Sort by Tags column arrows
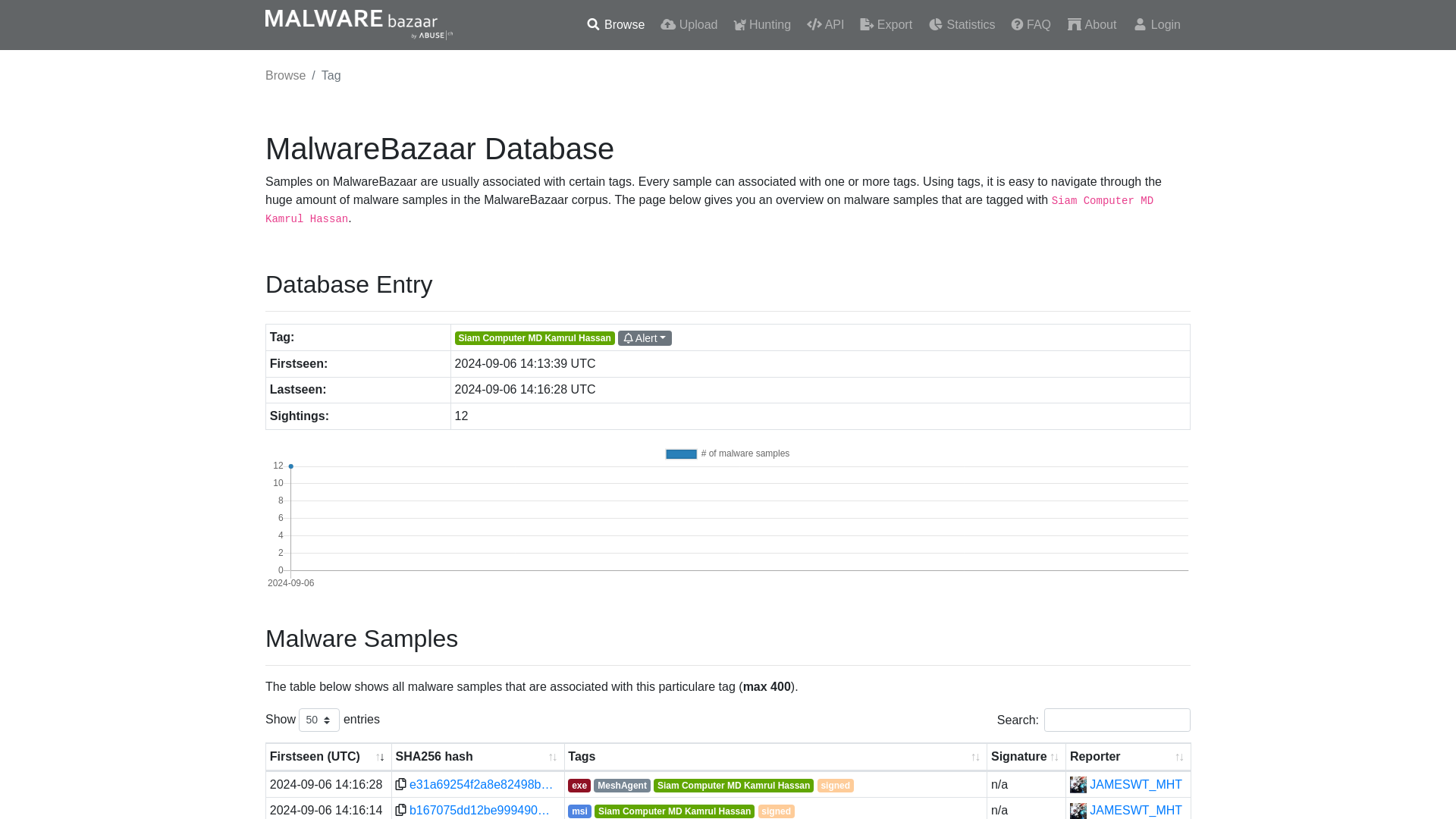 (x=976, y=758)
